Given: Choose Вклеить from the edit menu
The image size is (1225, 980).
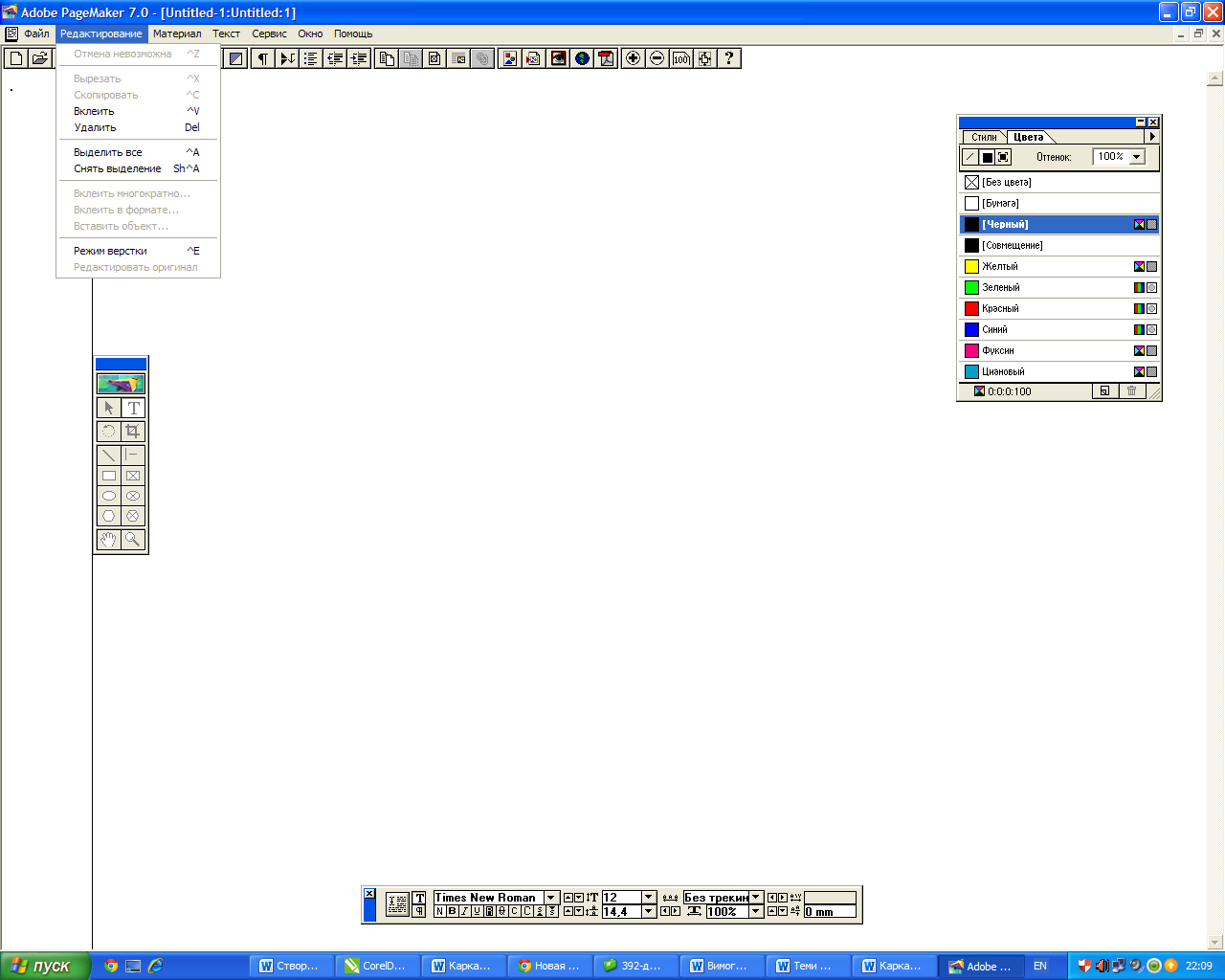Looking at the screenshot, I should click(x=138, y=111).
